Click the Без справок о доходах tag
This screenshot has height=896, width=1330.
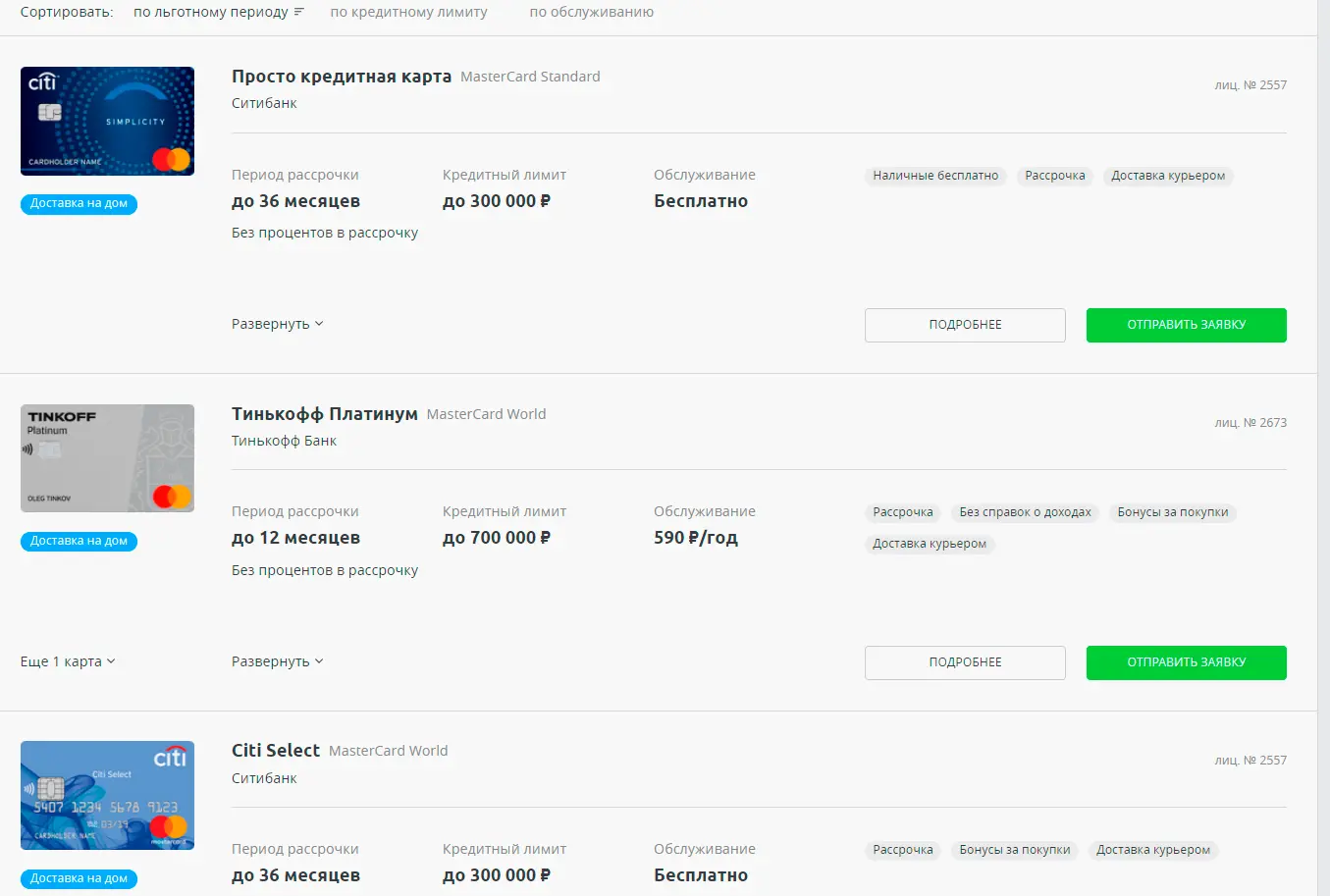click(1025, 512)
